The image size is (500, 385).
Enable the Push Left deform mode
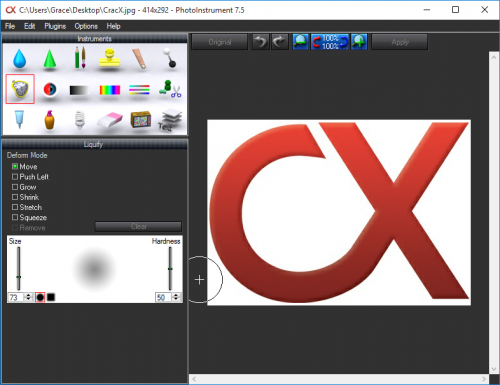pos(30,177)
